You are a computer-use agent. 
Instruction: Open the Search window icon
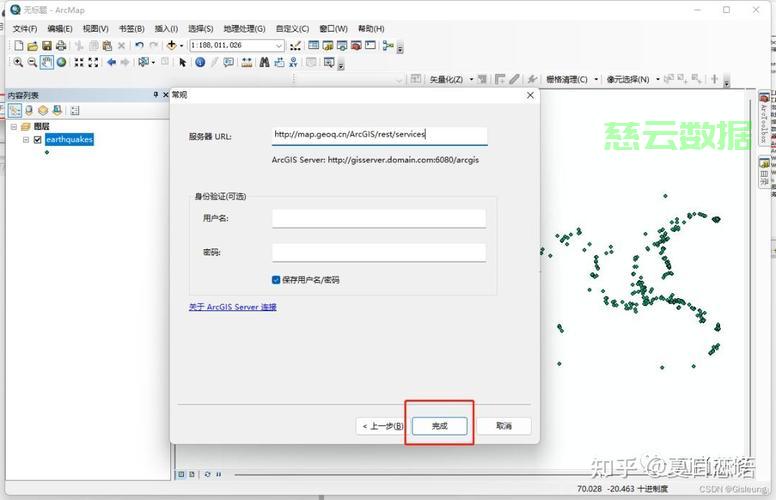342,46
